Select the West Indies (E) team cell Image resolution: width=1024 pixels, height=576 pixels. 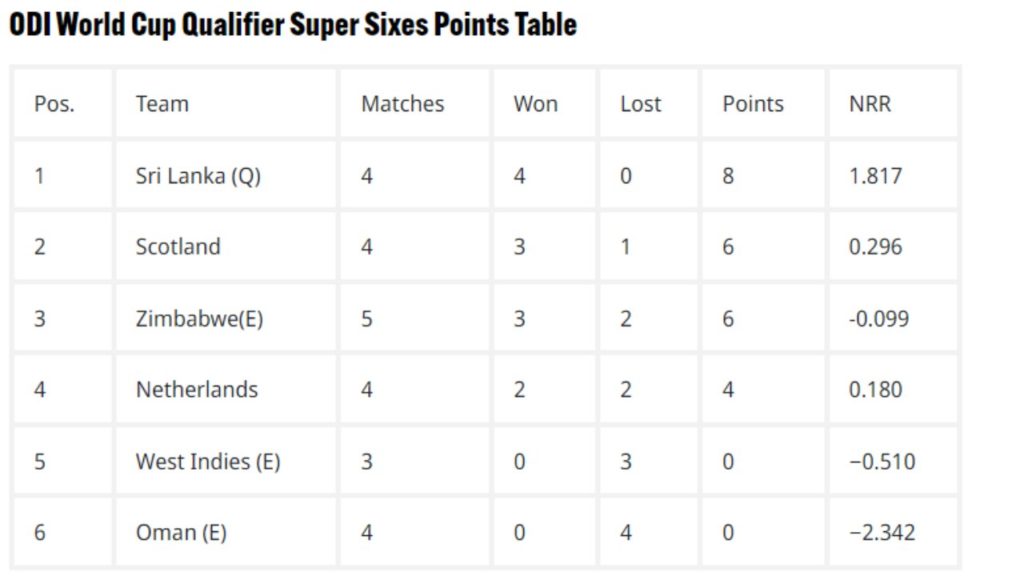tap(208, 462)
